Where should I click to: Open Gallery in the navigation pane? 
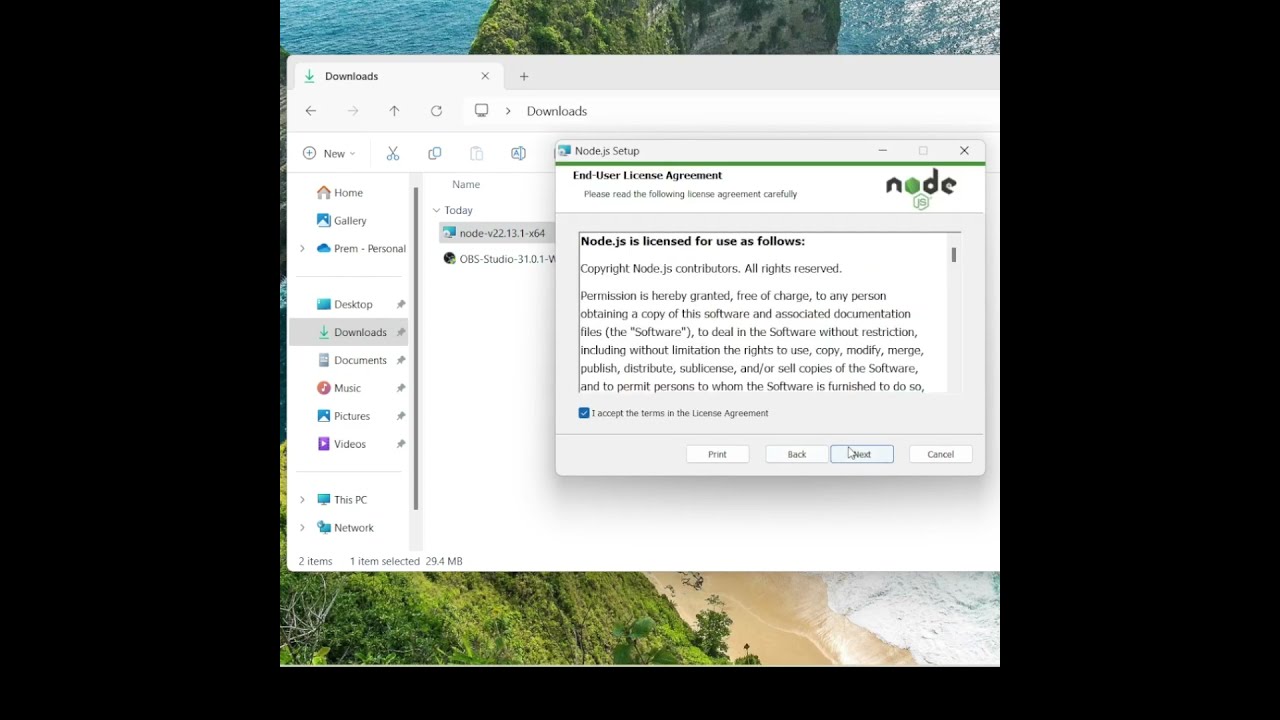coord(350,220)
